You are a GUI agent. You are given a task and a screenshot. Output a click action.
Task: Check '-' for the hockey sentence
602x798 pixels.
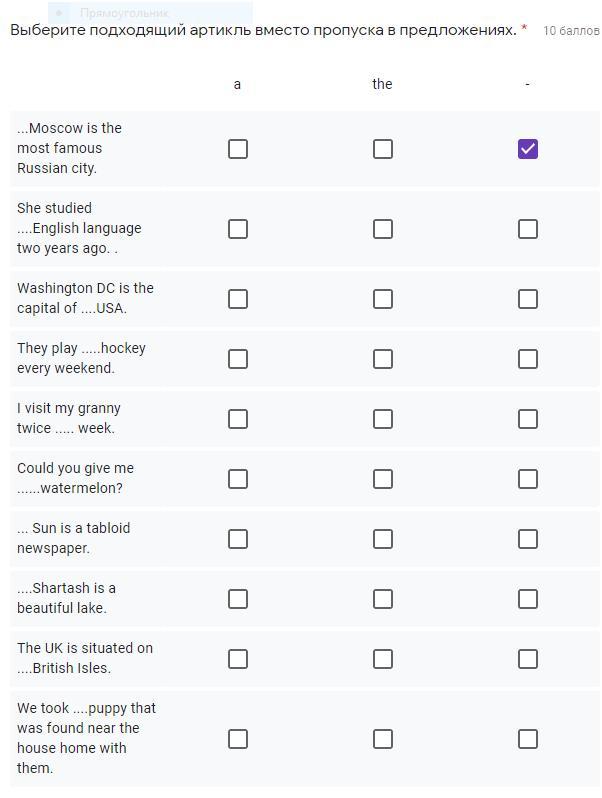click(528, 359)
